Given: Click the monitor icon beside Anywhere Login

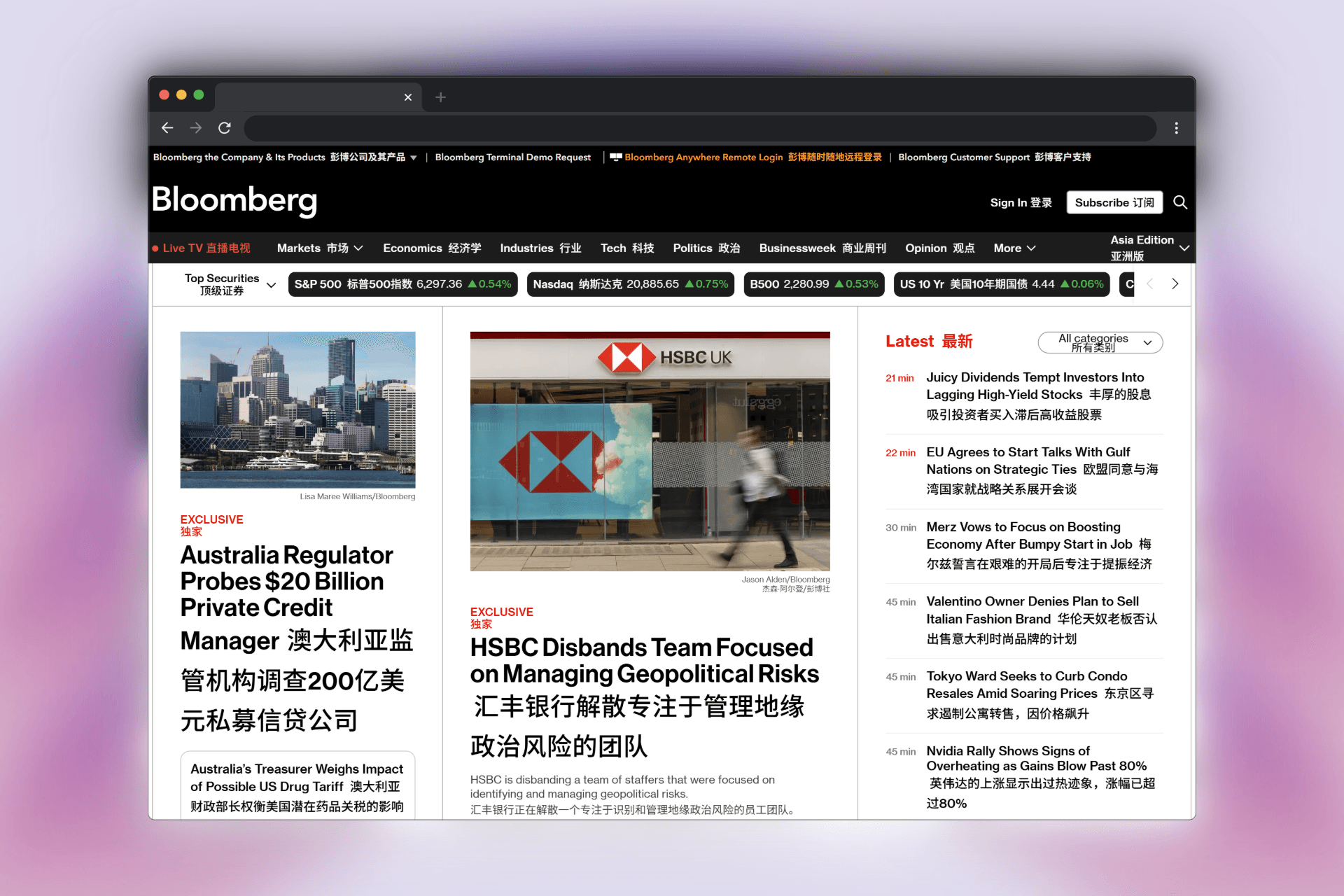Looking at the screenshot, I should pos(615,157).
